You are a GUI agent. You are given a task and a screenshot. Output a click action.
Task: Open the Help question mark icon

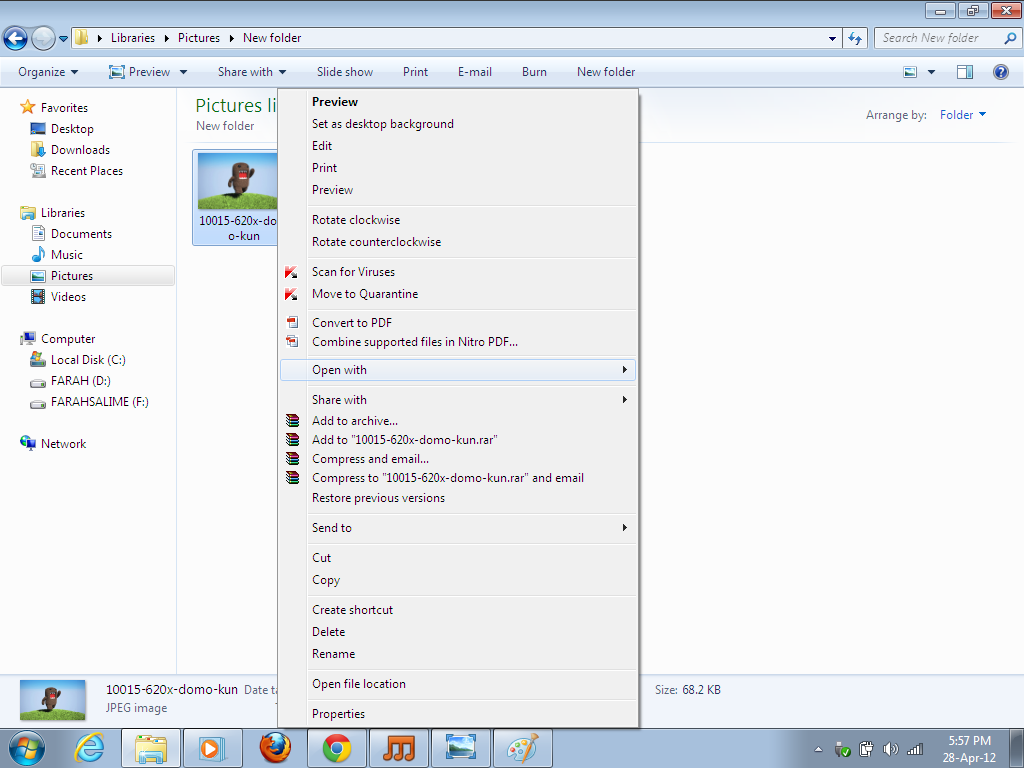(1000, 72)
